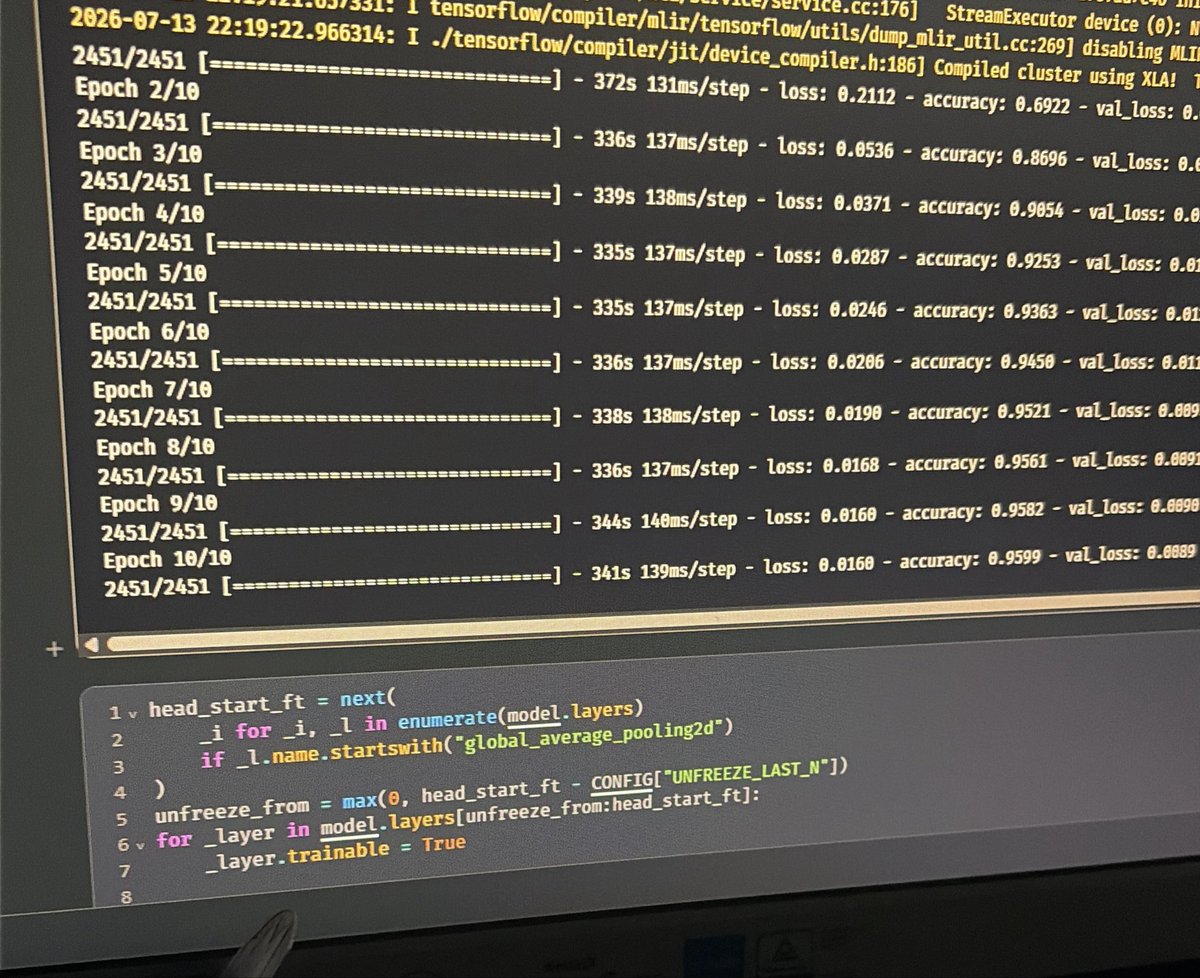Click the "Epoch 6/10" output line
The height and width of the screenshot is (978, 1200).
[151, 332]
